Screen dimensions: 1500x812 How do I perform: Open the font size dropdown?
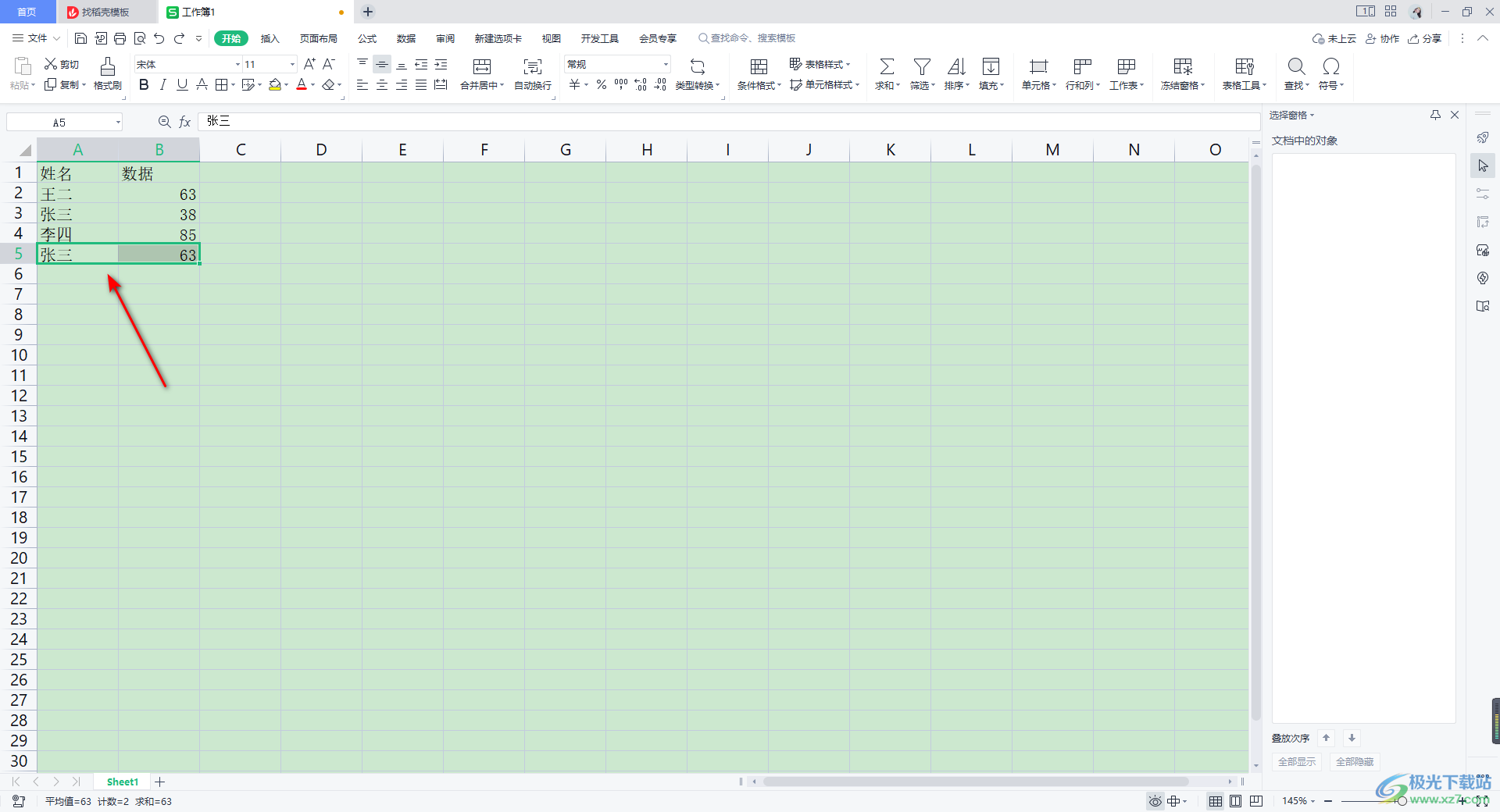point(293,64)
